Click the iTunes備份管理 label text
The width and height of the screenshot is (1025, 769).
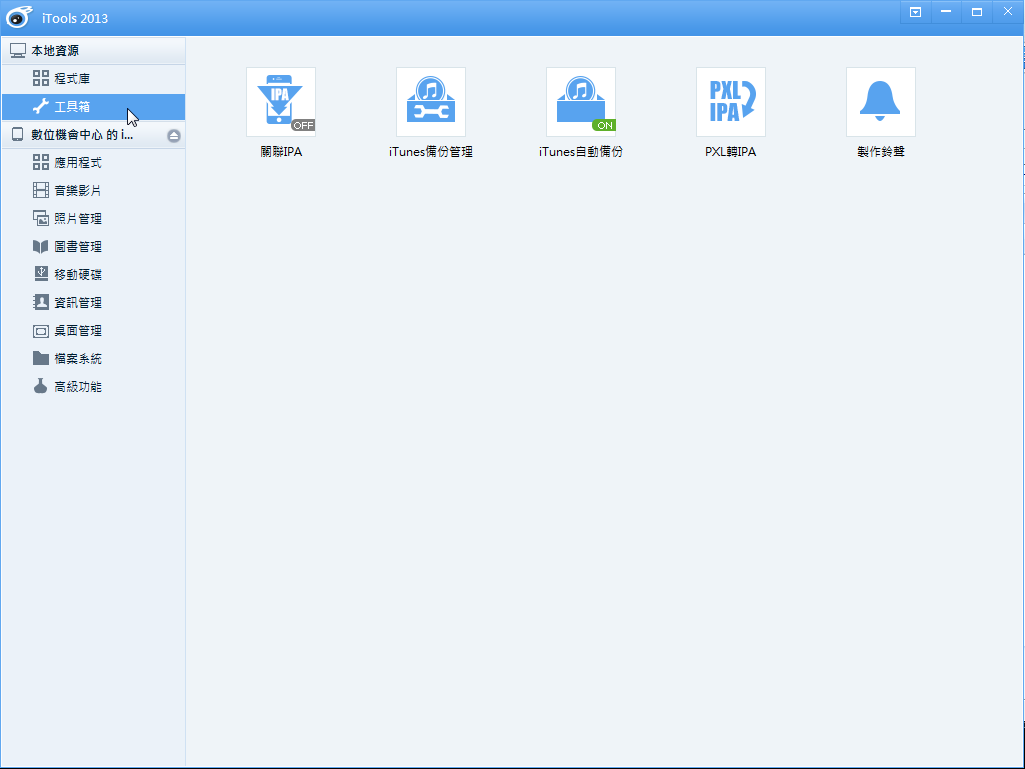431,152
